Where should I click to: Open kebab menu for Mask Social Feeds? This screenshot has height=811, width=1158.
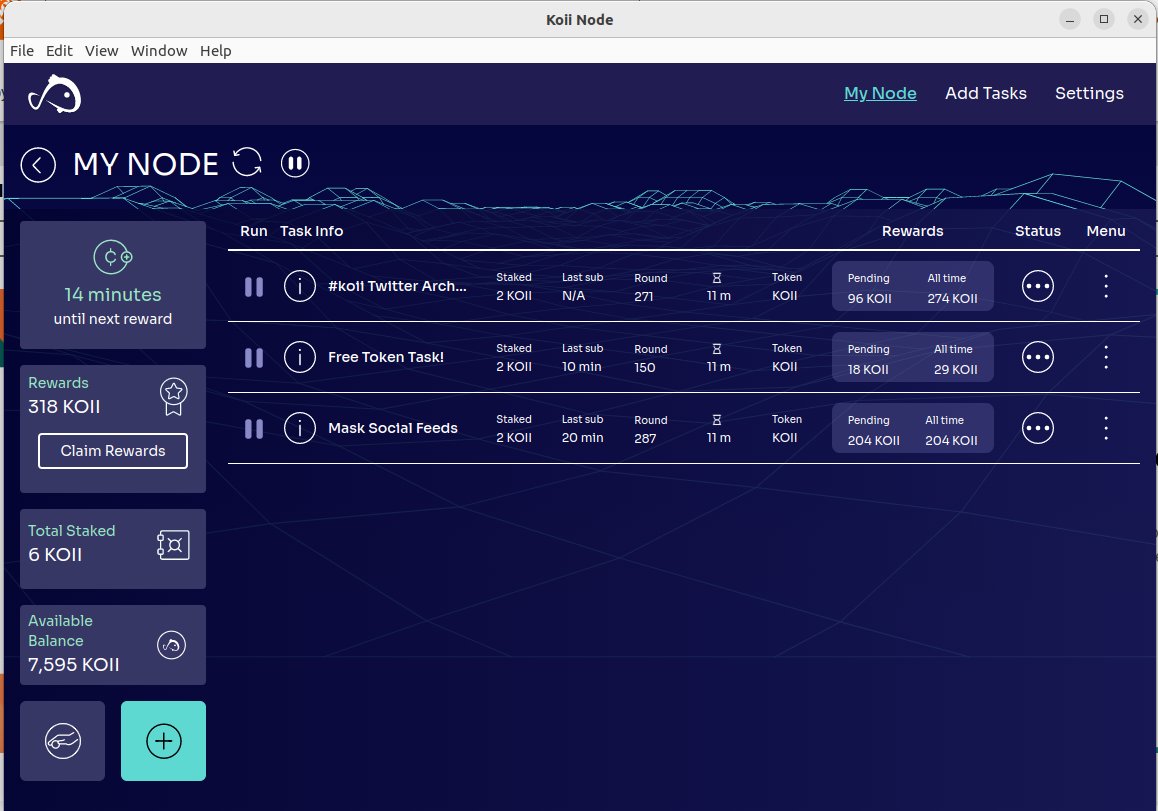tap(1106, 428)
